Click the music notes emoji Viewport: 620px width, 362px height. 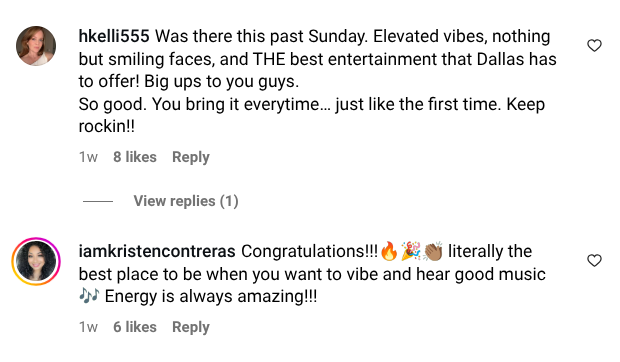[x=89, y=296]
